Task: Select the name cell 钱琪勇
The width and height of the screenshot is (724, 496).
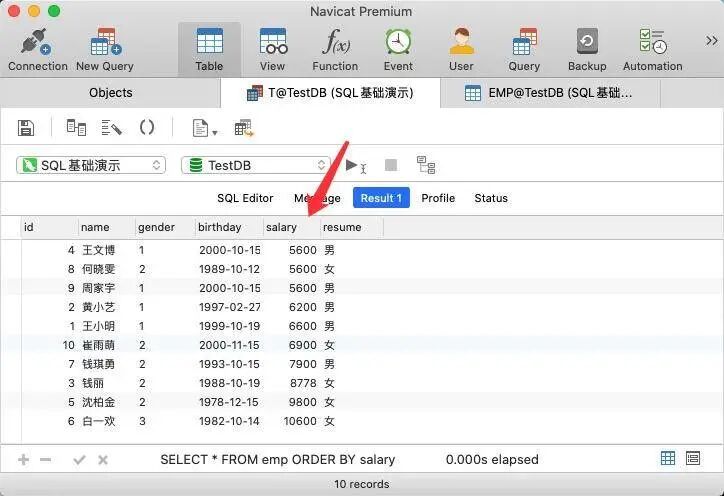Action: (98, 364)
